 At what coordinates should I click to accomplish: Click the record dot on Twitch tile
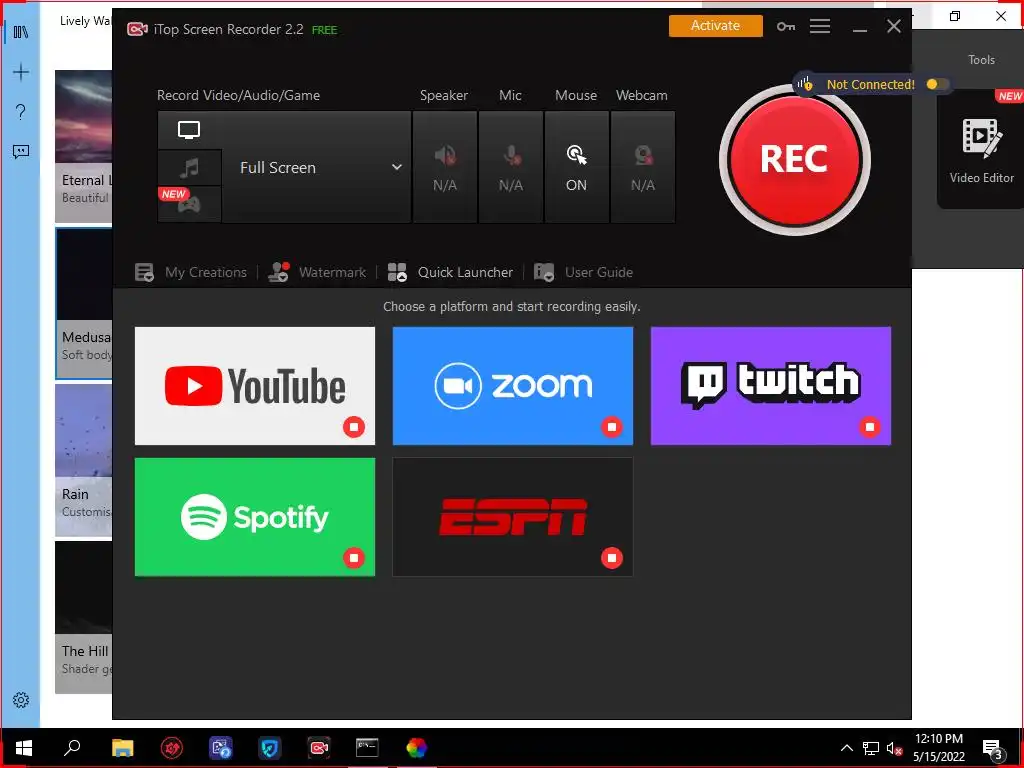pyautogui.click(x=870, y=427)
